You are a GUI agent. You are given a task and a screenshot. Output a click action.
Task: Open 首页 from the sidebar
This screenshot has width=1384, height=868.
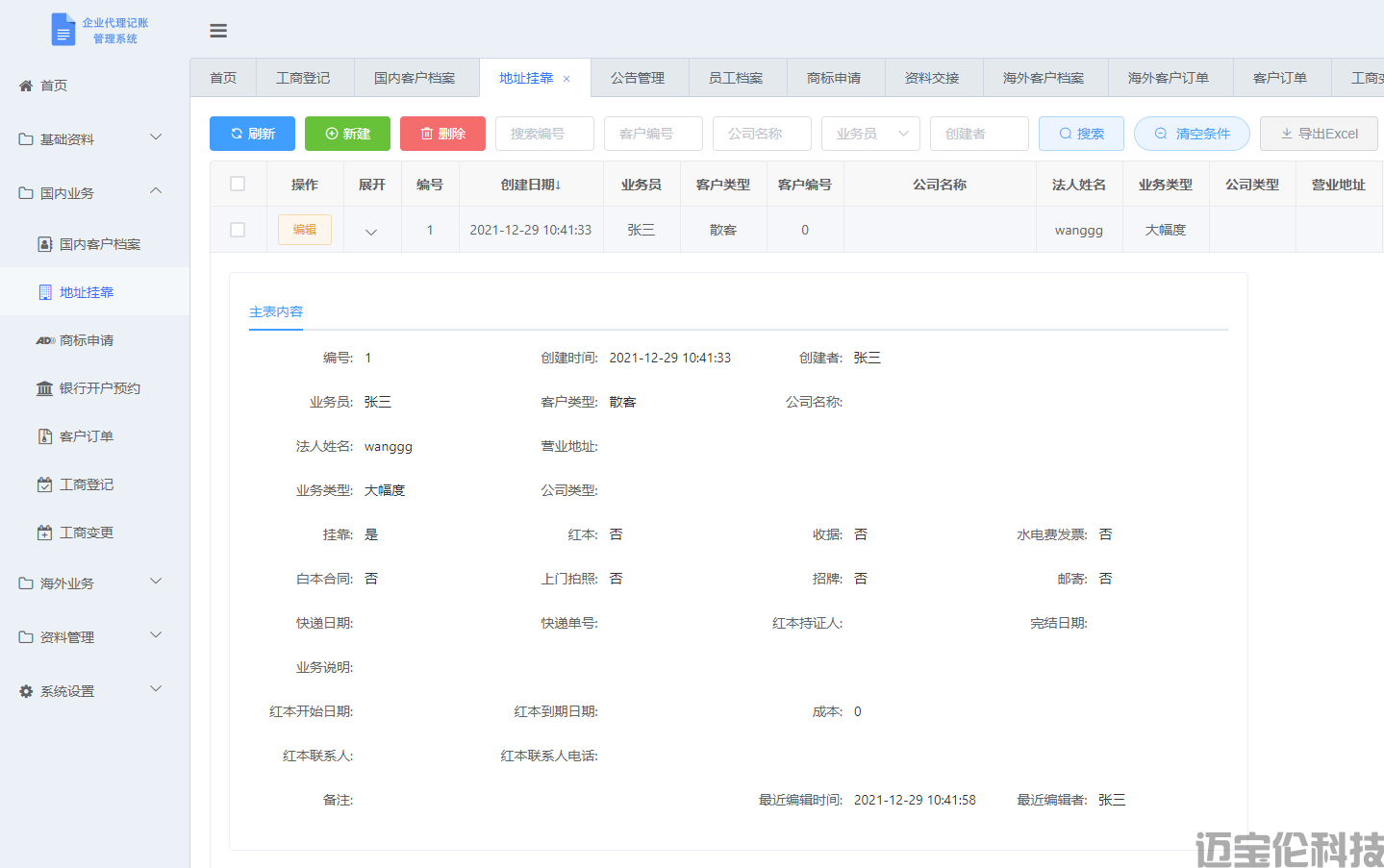click(x=94, y=86)
